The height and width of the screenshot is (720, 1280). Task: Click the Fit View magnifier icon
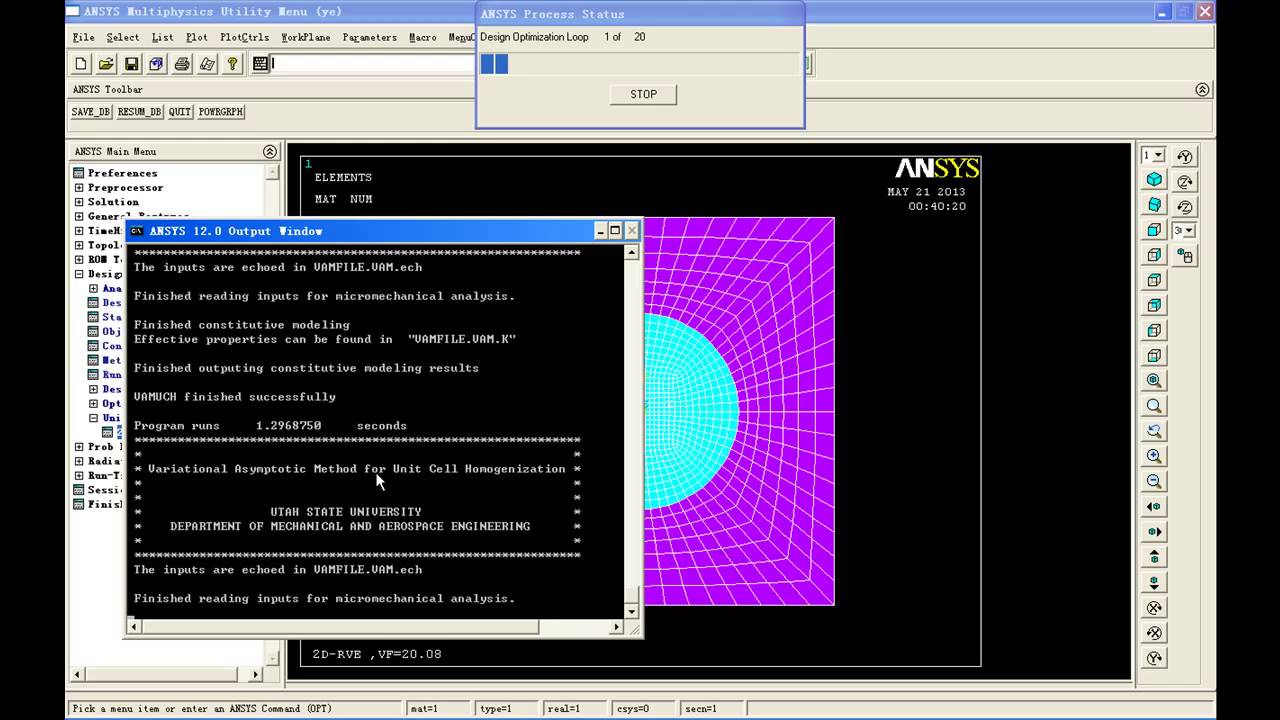[x=1154, y=380]
